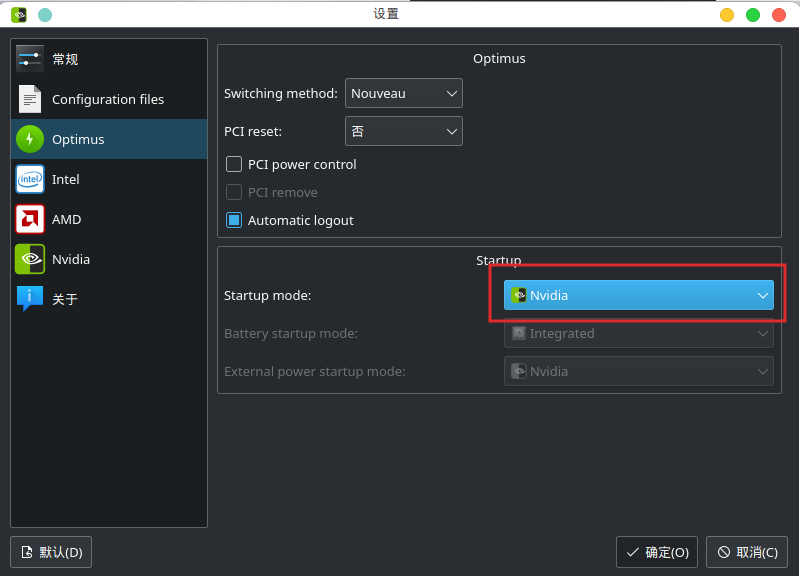Click the yellow minimize window button

click(x=727, y=15)
